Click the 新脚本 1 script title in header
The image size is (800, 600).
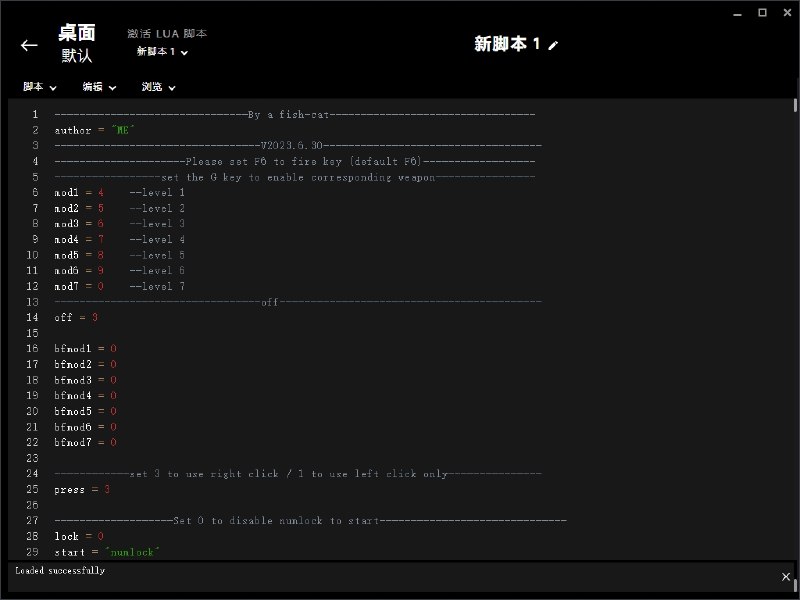click(x=507, y=44)
